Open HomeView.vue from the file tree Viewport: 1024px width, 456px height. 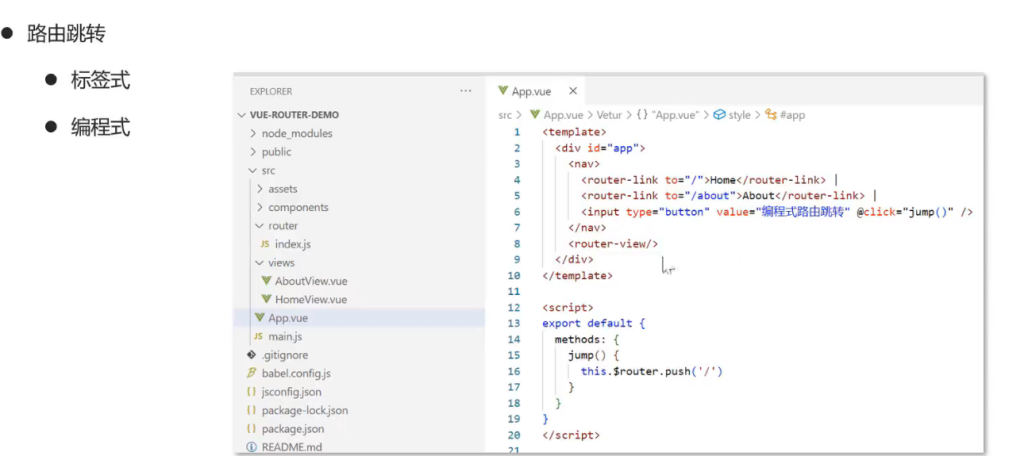311,299
